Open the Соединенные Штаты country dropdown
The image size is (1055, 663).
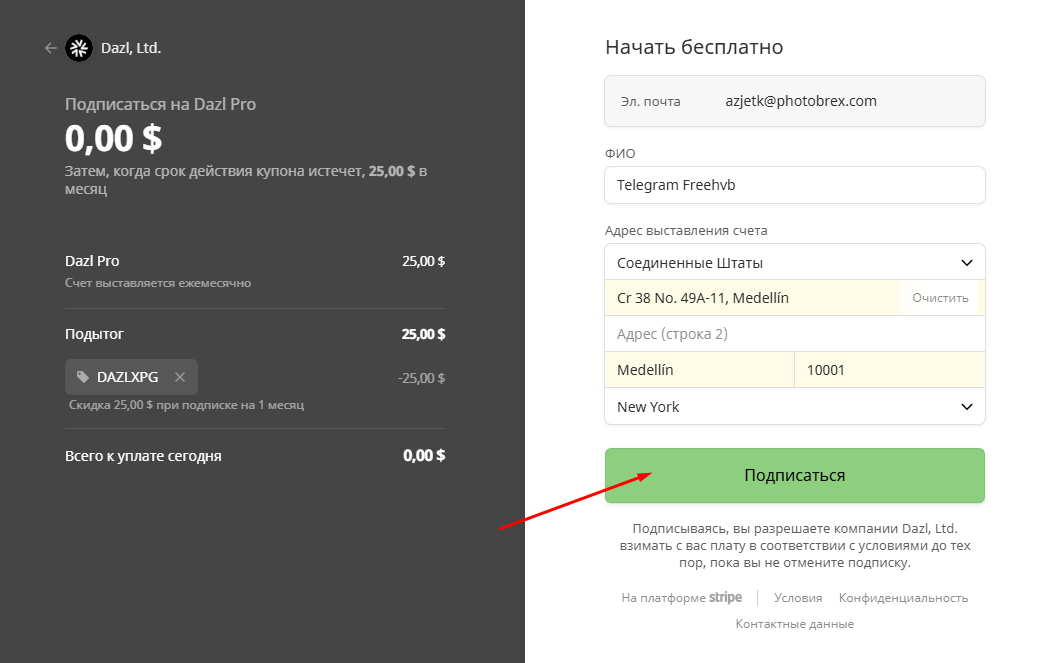(x=780, y=263)
